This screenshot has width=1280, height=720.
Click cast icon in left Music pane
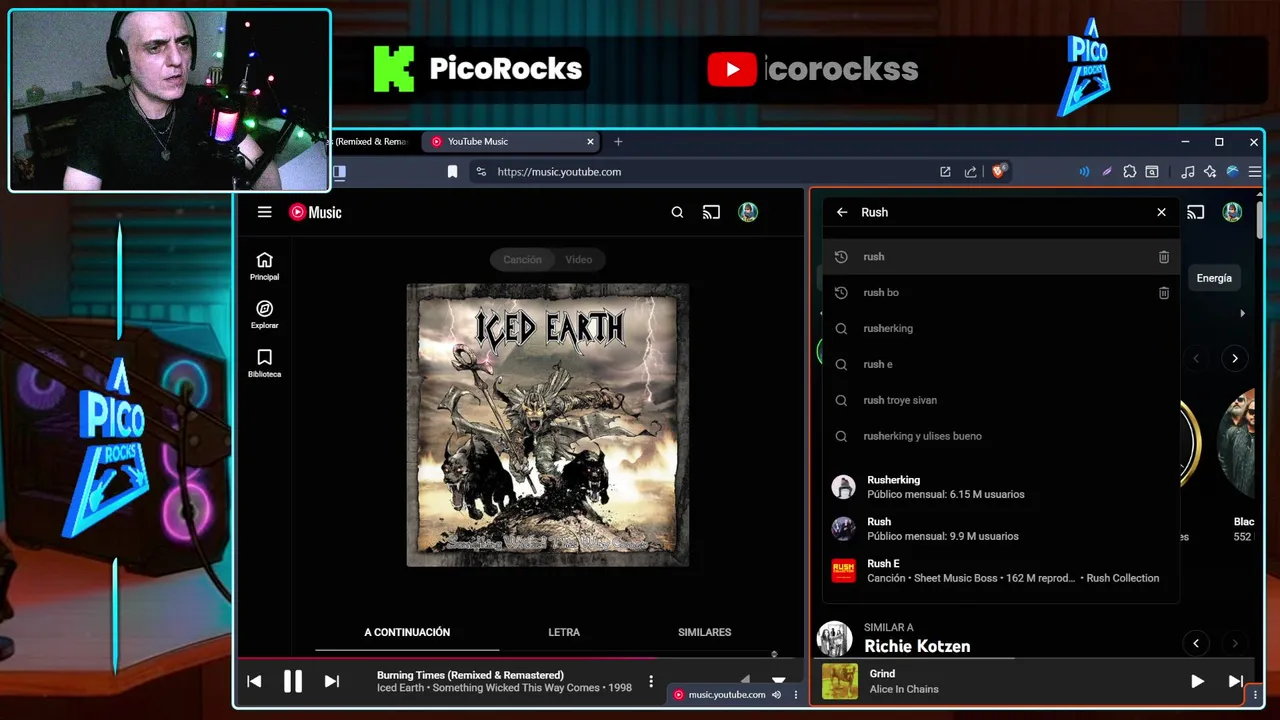click(711, 212)
